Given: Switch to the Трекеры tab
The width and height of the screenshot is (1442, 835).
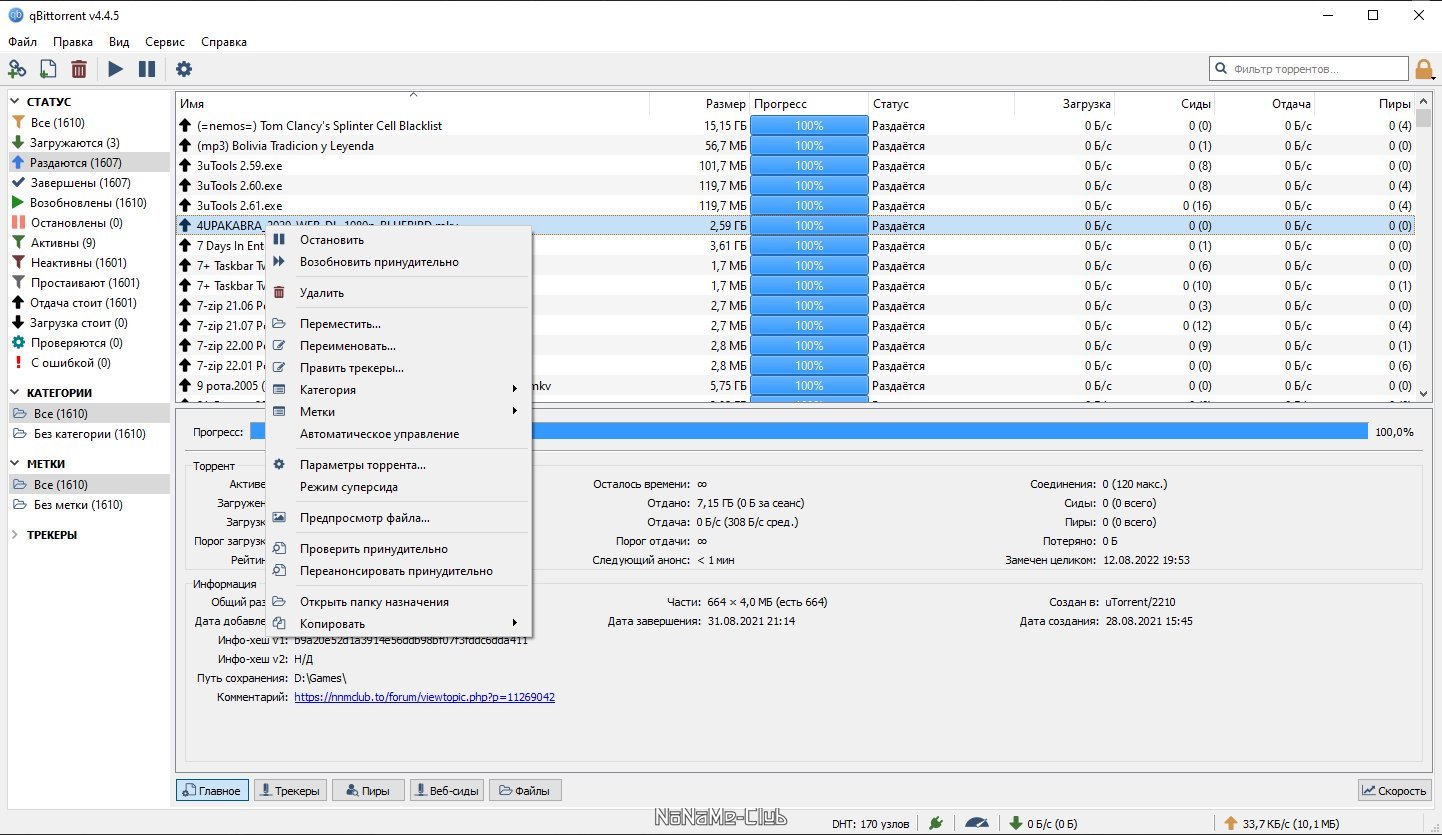Looking at the screenshot, I should [290, 790].
